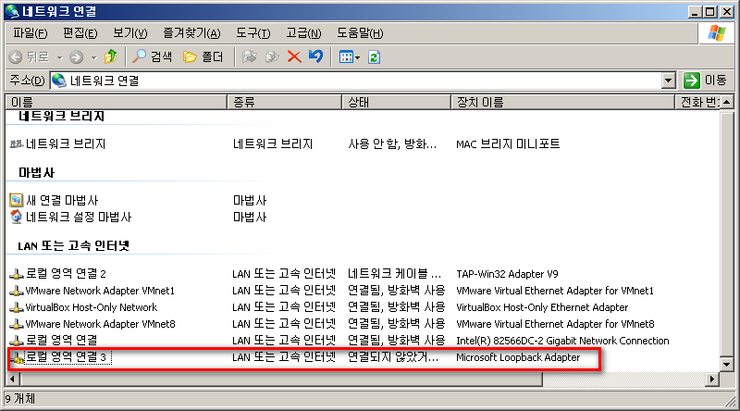Click the 검색 search button
Screen dimensions: 740x411
pos(152,57)
